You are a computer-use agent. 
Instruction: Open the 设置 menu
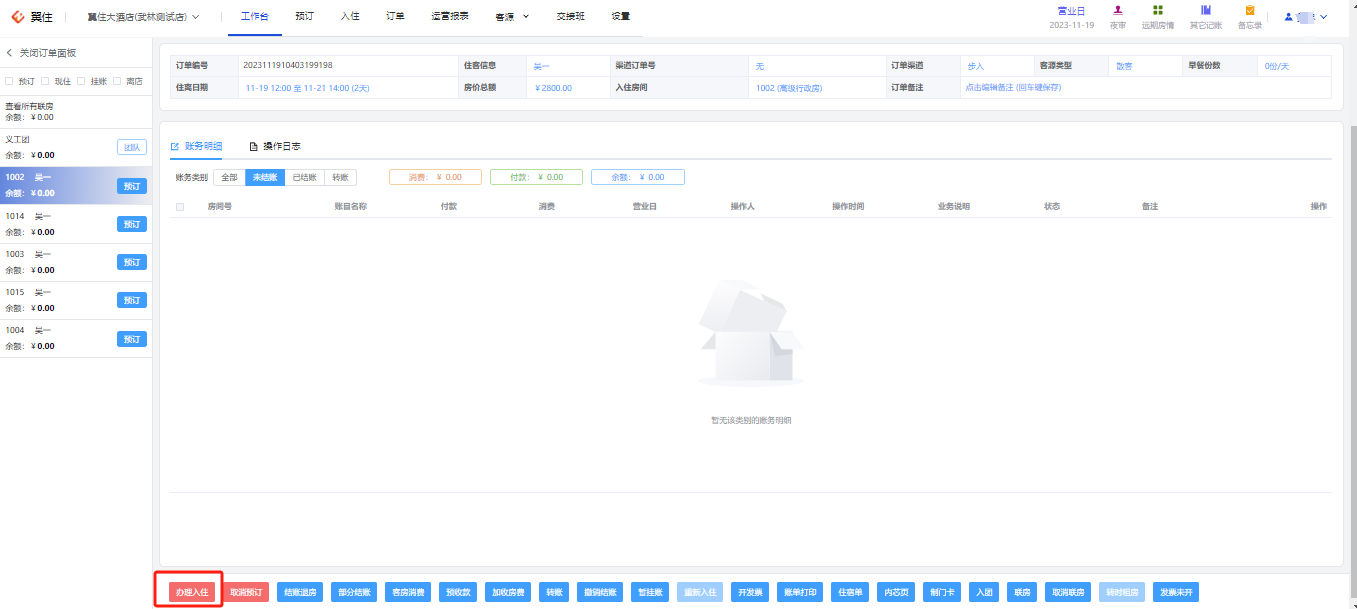[620, 16]
